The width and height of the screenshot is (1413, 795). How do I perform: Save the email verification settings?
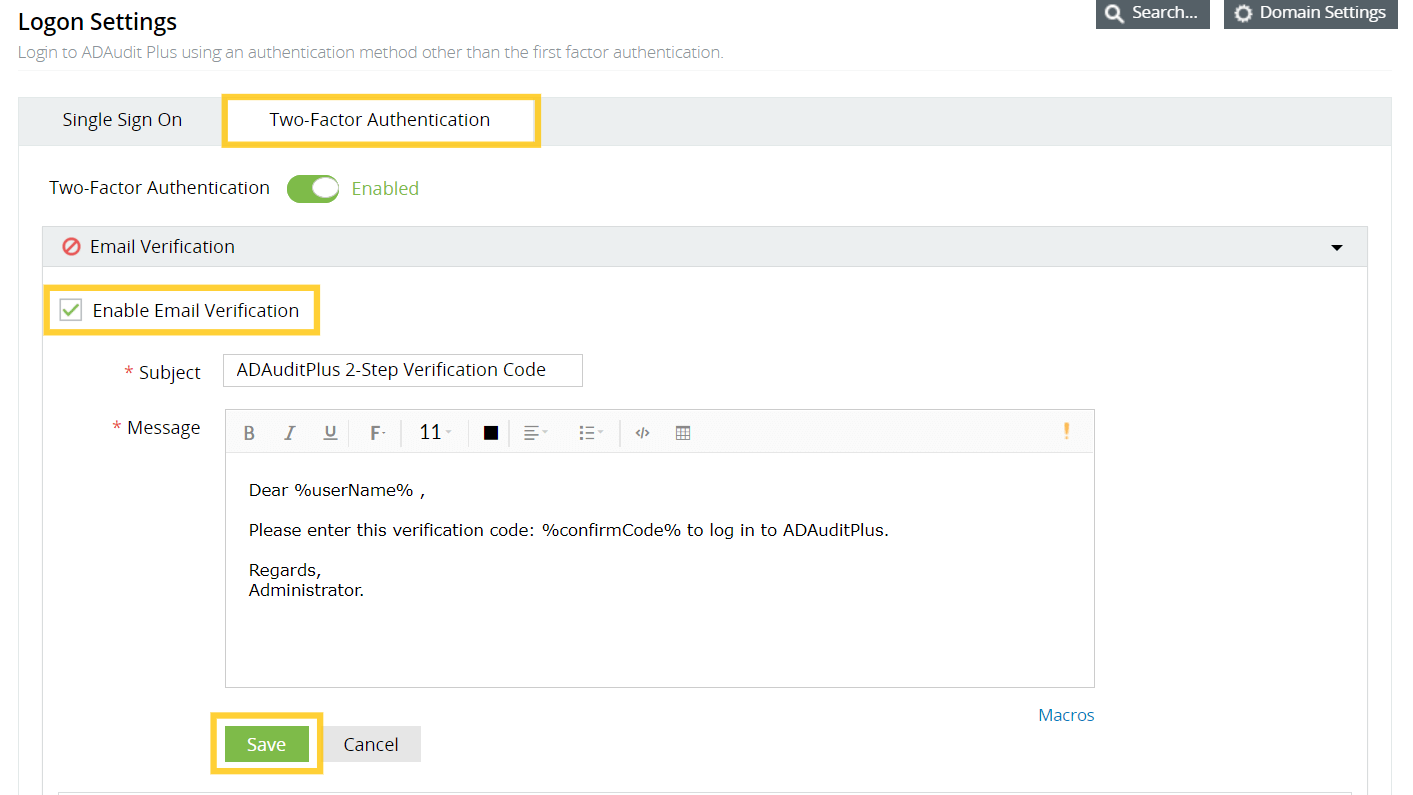click(266, 745)
